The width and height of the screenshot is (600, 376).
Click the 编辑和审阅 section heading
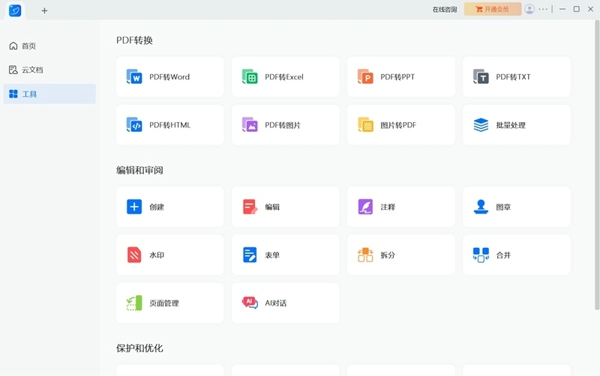point(140,170)
